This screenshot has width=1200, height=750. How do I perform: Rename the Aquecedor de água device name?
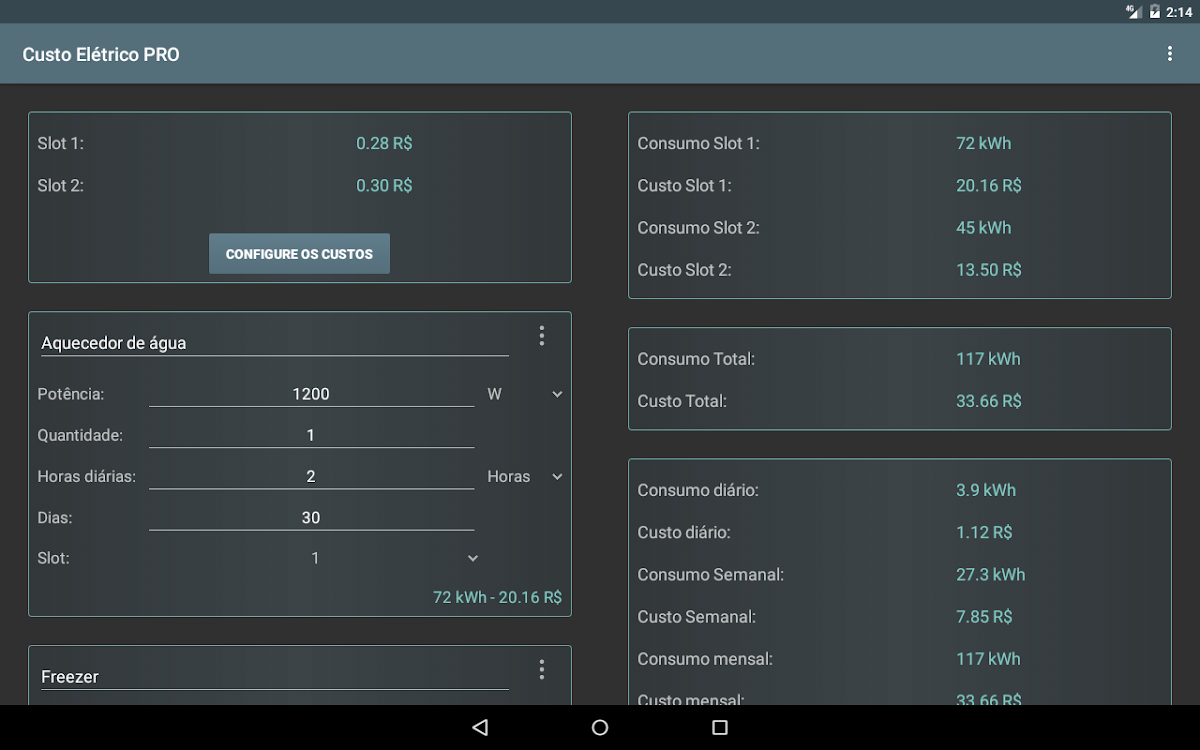[274, 343]
